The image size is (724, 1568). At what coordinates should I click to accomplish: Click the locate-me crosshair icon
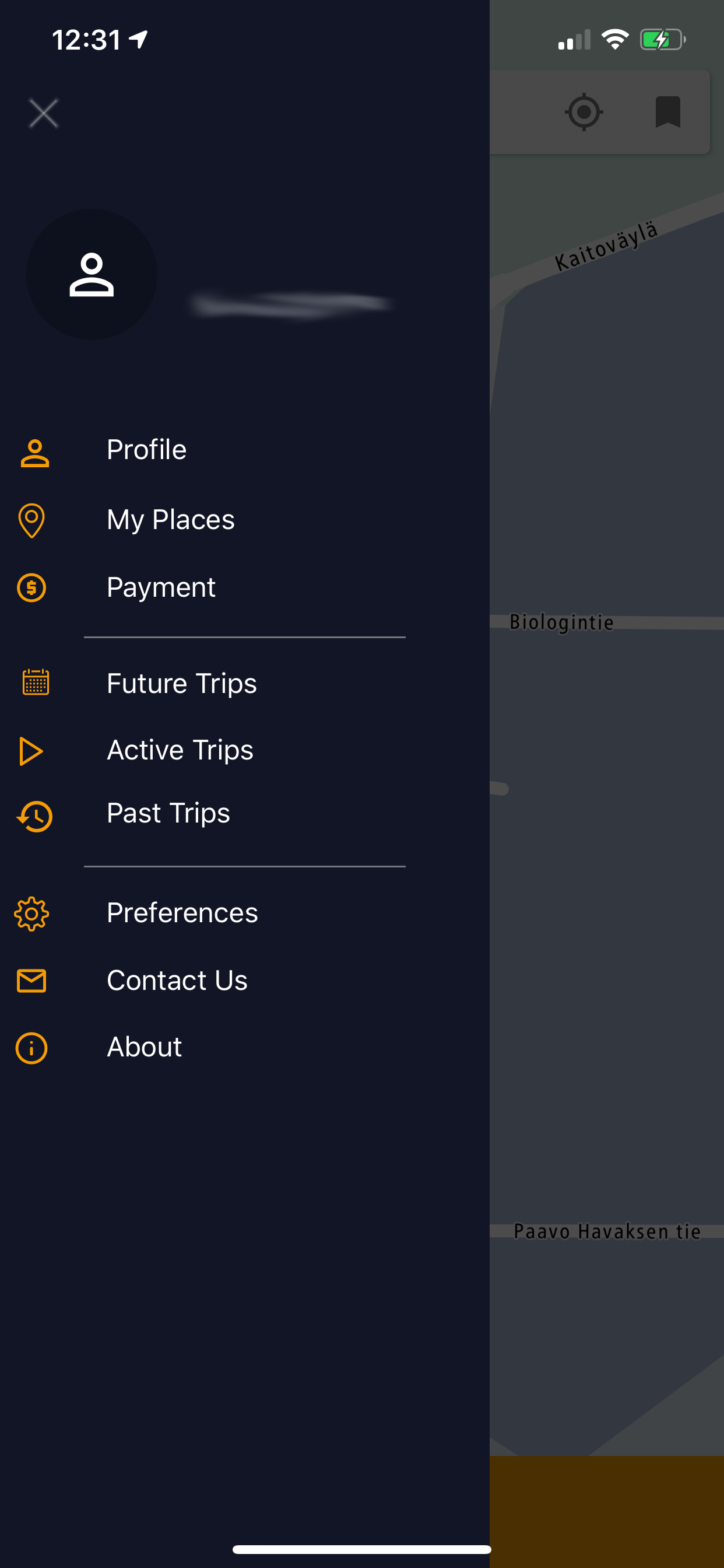pos(584,112)
